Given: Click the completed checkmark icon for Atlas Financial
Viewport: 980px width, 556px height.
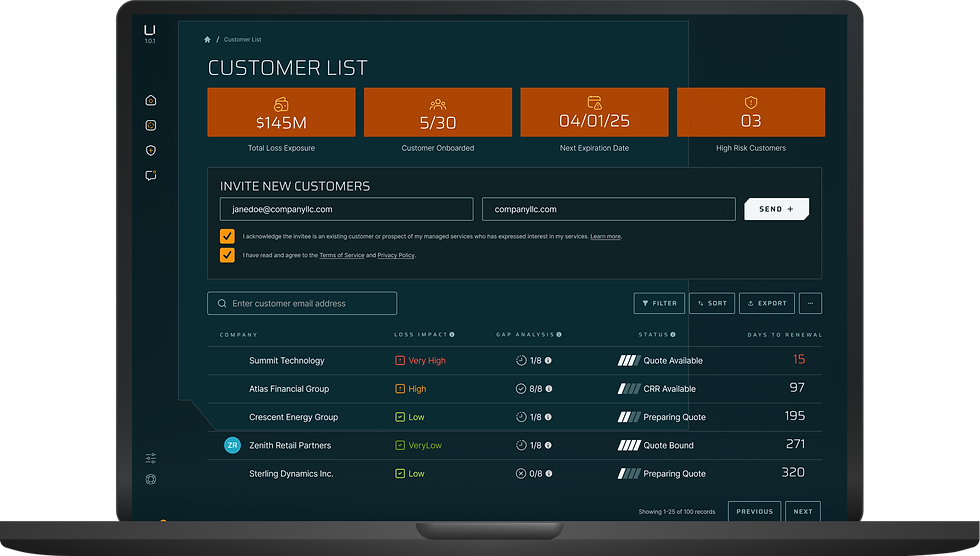Looking at the screenshot, I should click(x=521, y=389).
